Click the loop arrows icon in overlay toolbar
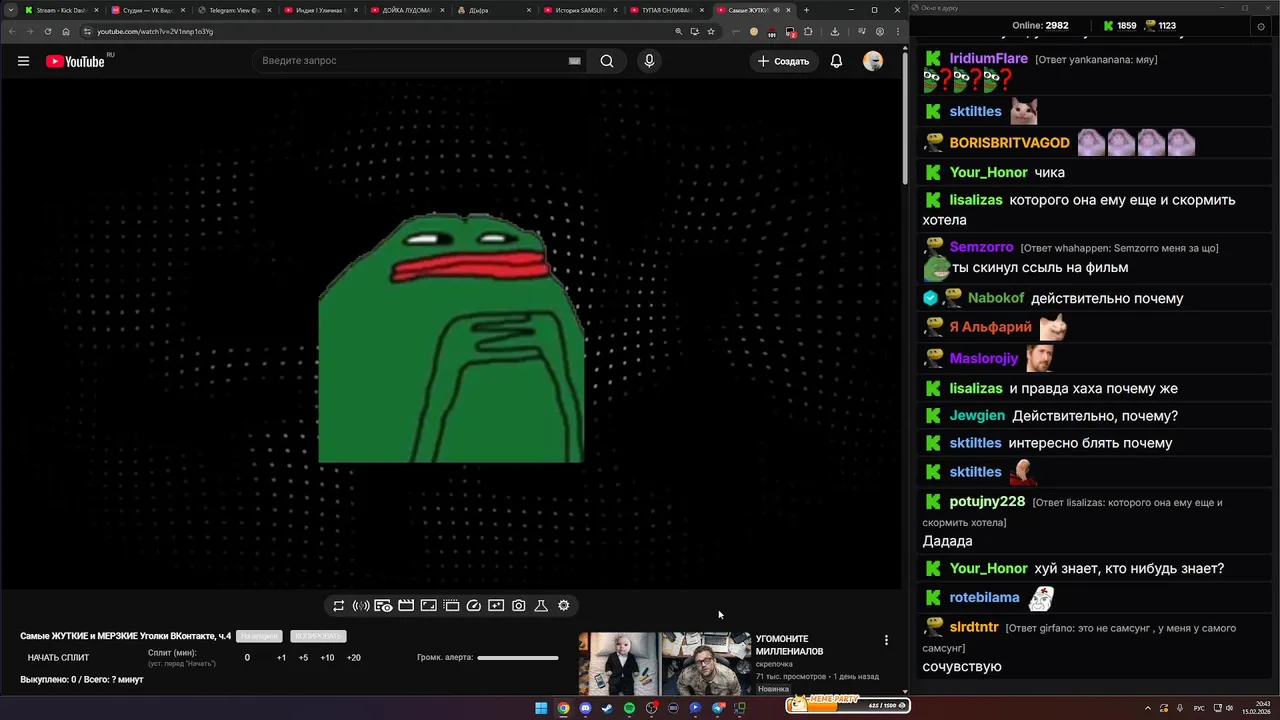This screenshot has height=720, width=1280. tap(339, 606)
